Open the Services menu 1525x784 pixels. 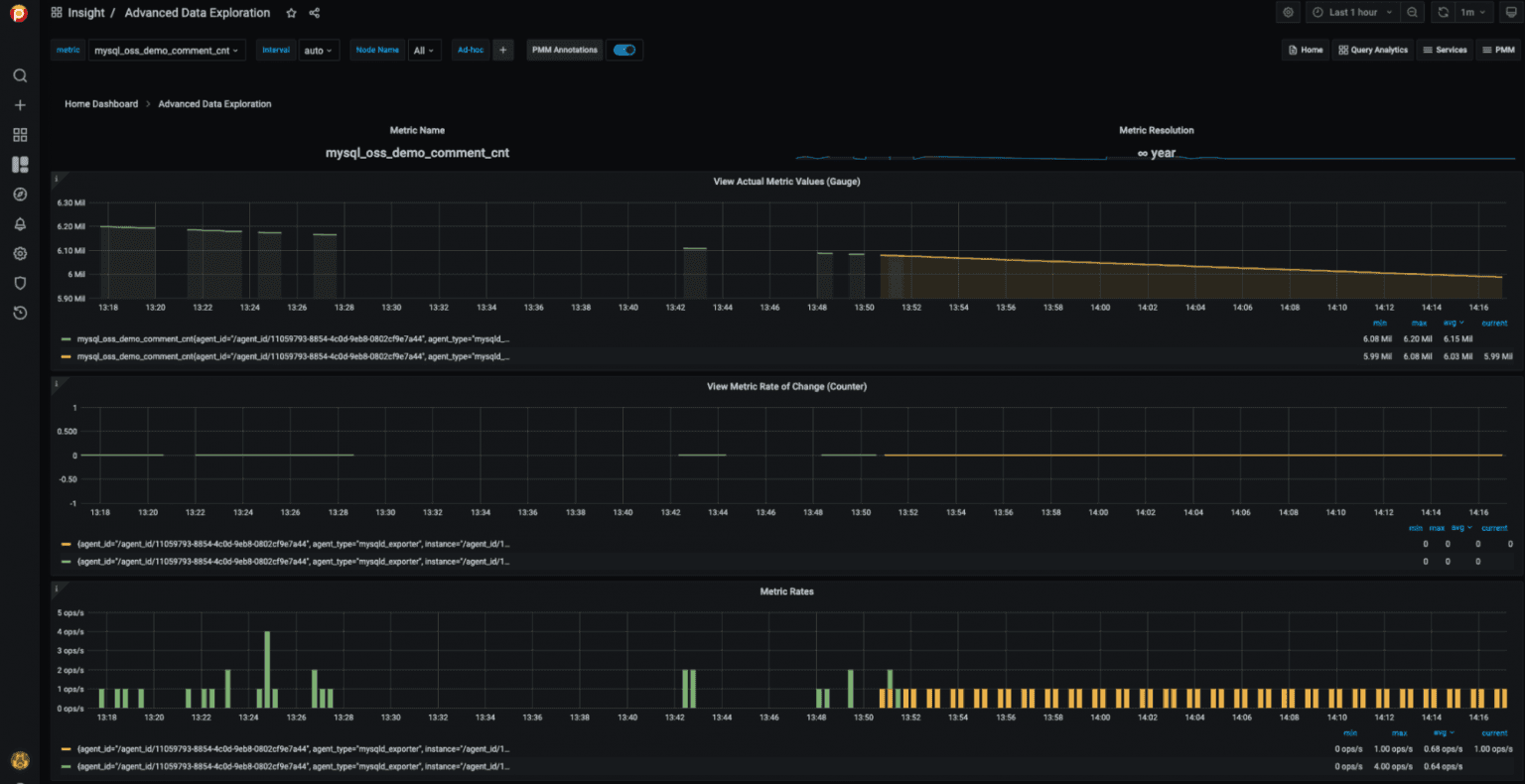coord(1445,50)
